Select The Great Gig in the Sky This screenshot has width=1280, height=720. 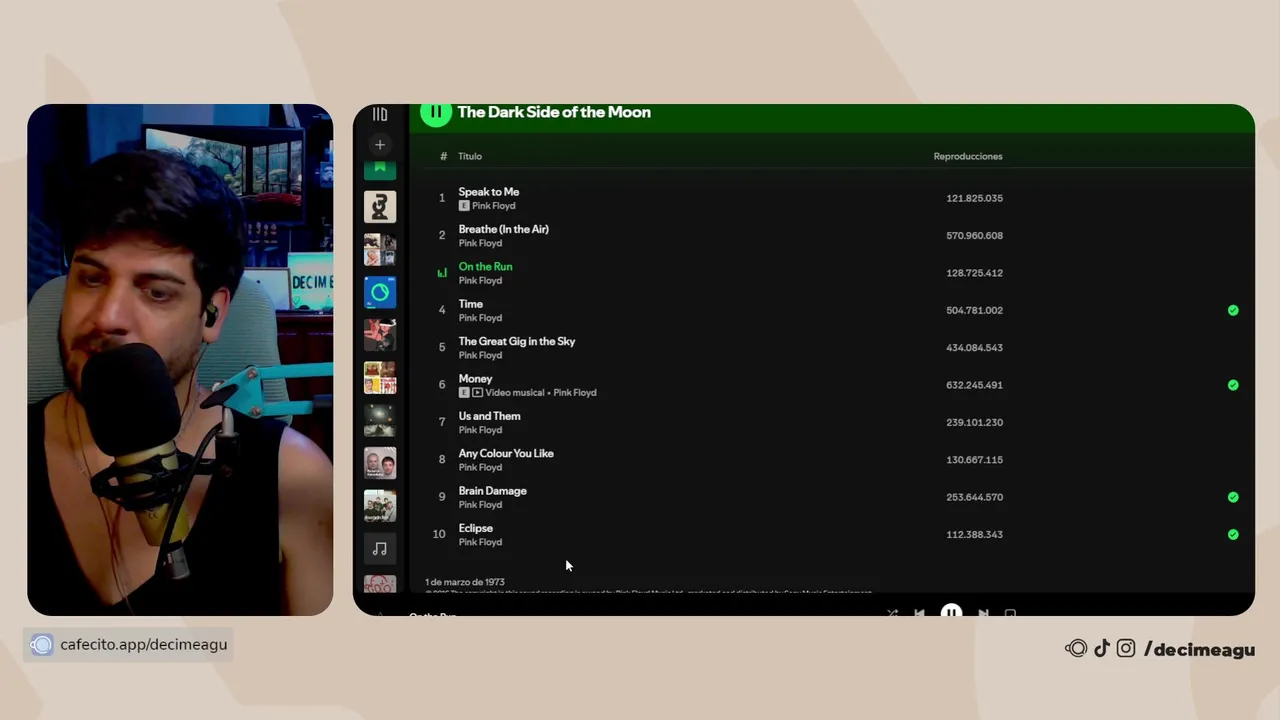[517, 341]
